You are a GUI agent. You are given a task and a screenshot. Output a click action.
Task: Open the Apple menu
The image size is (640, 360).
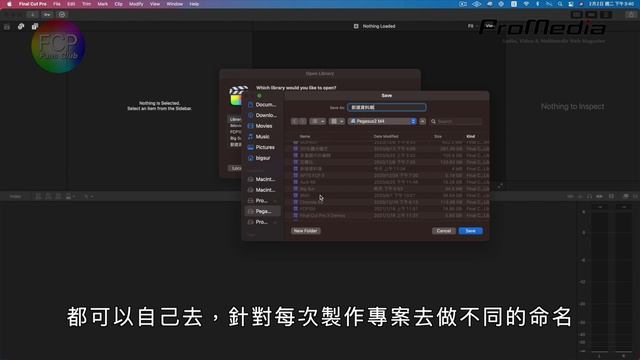(9, 4)
